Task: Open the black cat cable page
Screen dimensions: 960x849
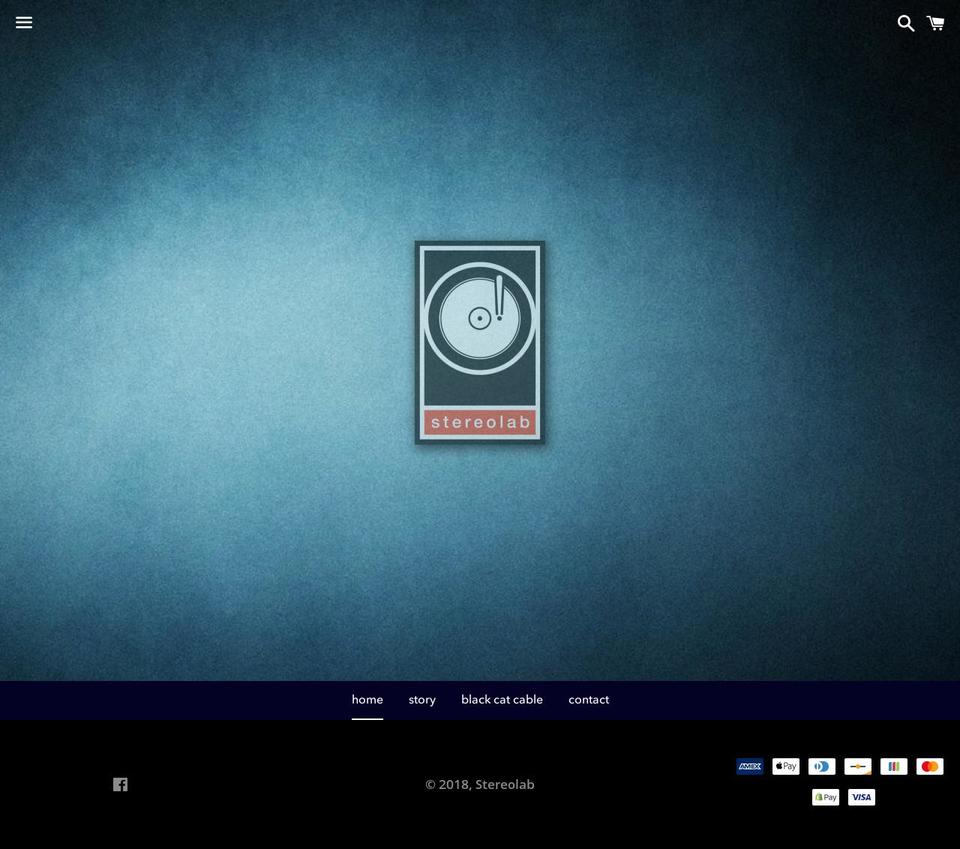Action: [x=502, y=700]
